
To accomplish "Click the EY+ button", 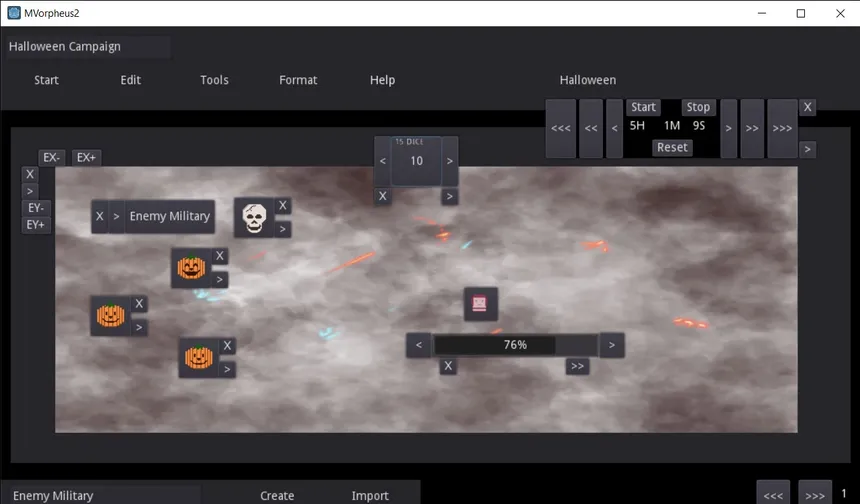I will [36, 225].
